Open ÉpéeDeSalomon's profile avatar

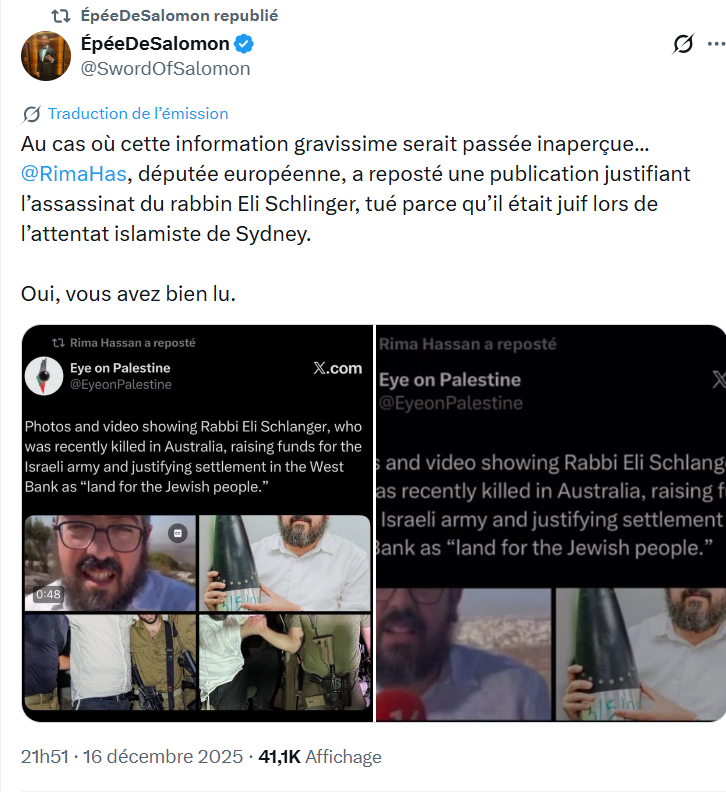46,55
